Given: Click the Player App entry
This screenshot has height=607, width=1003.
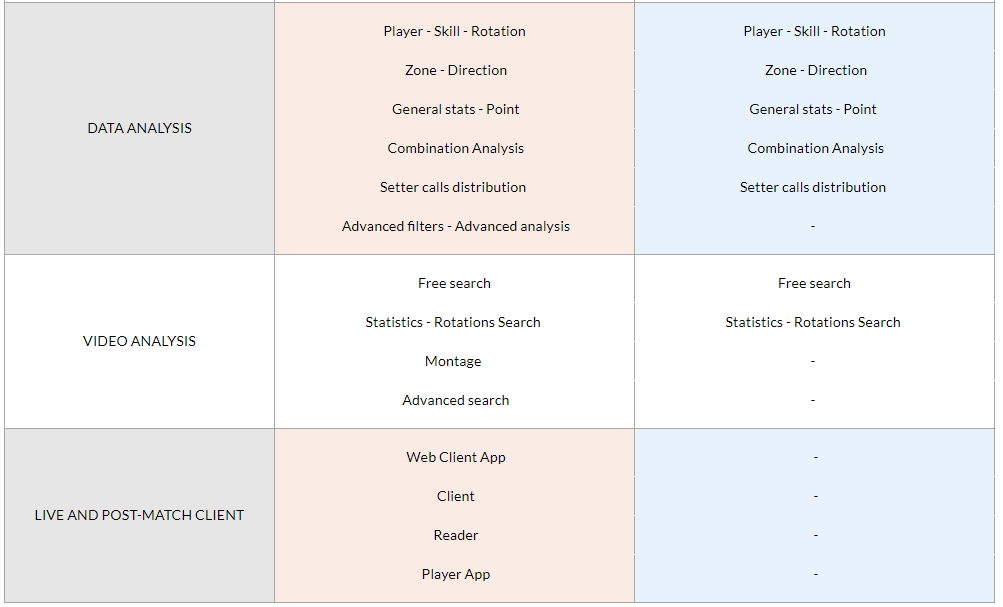Looking at the screenshot, I should click(x=455, y=574).
